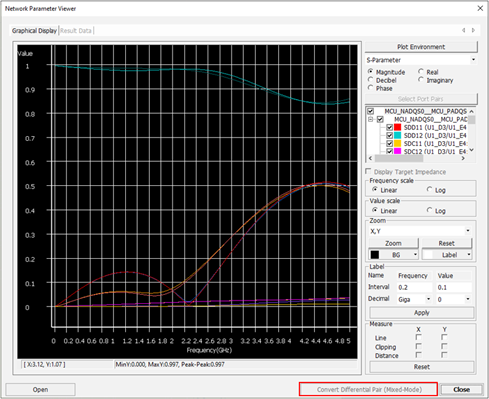Click the black BG color picker

pos(393,255)
